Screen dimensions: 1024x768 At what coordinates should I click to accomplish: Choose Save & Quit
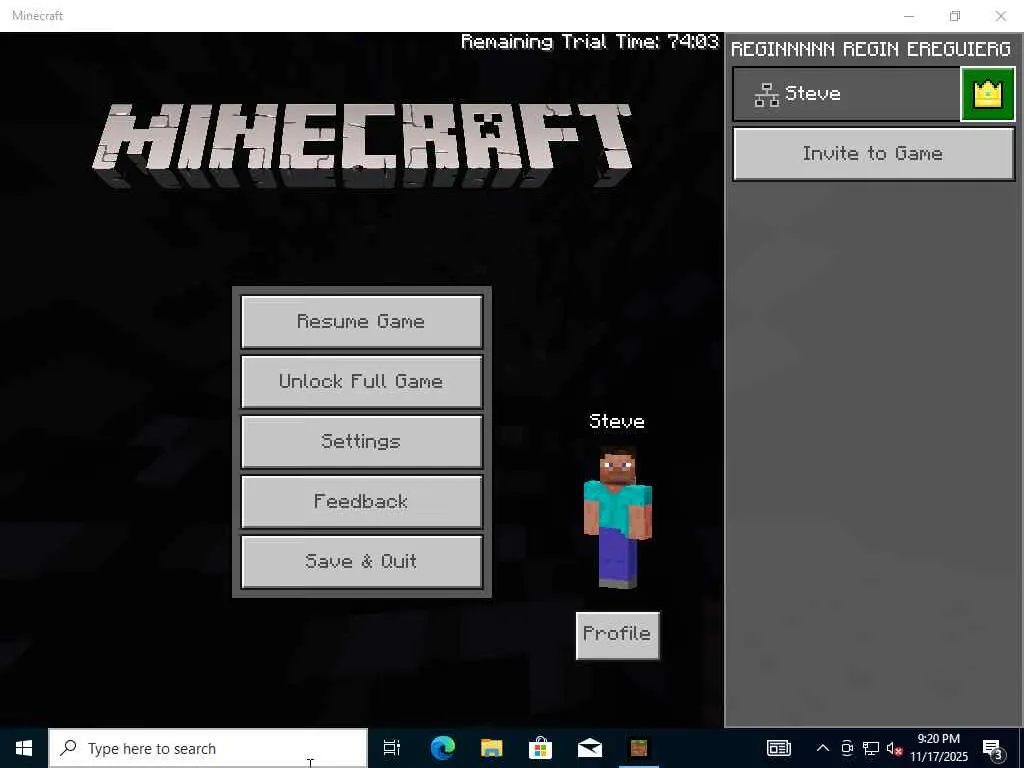(362, 562)
